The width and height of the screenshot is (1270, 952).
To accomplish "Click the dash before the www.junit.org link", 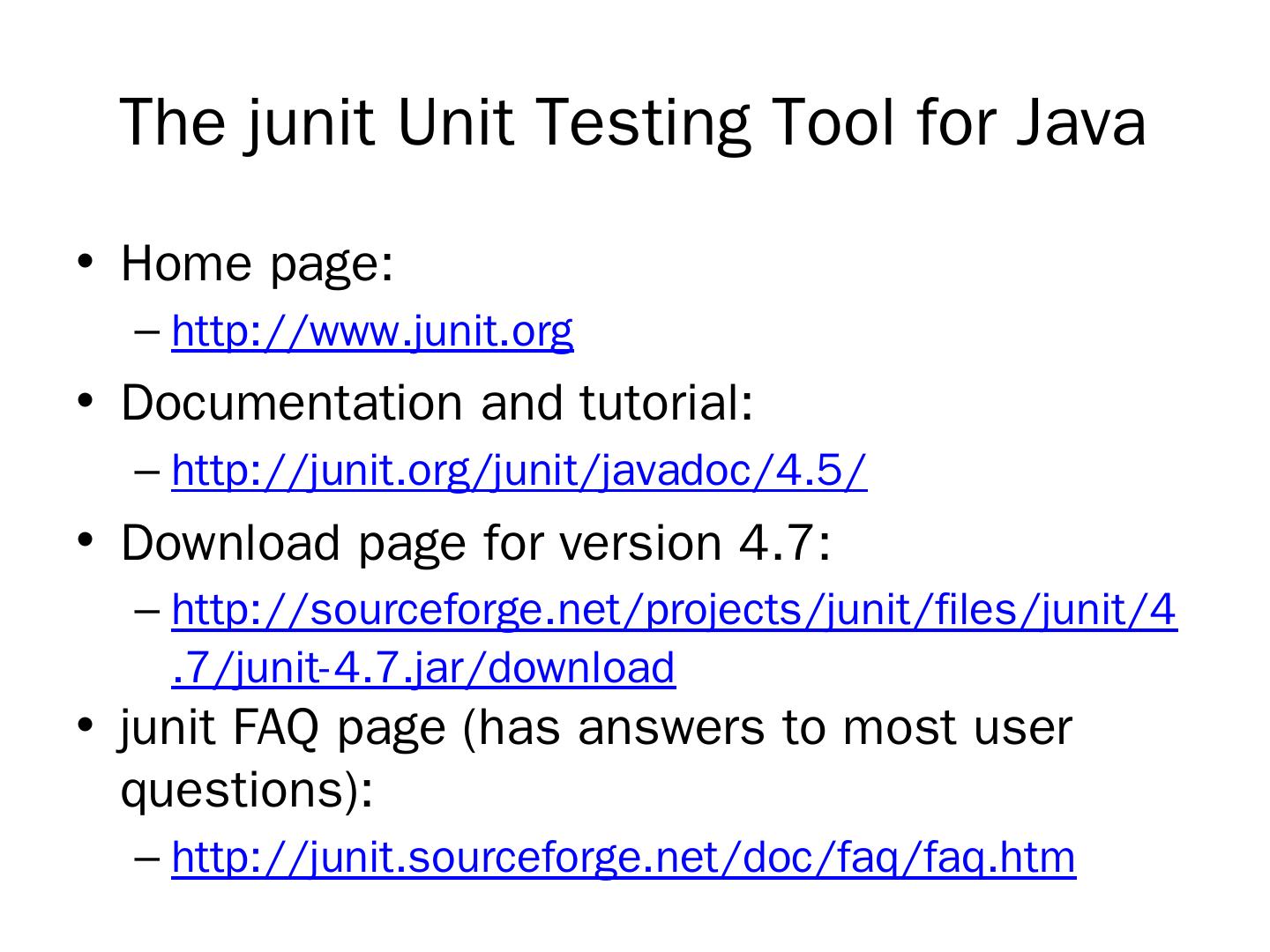I will point(147,332).
